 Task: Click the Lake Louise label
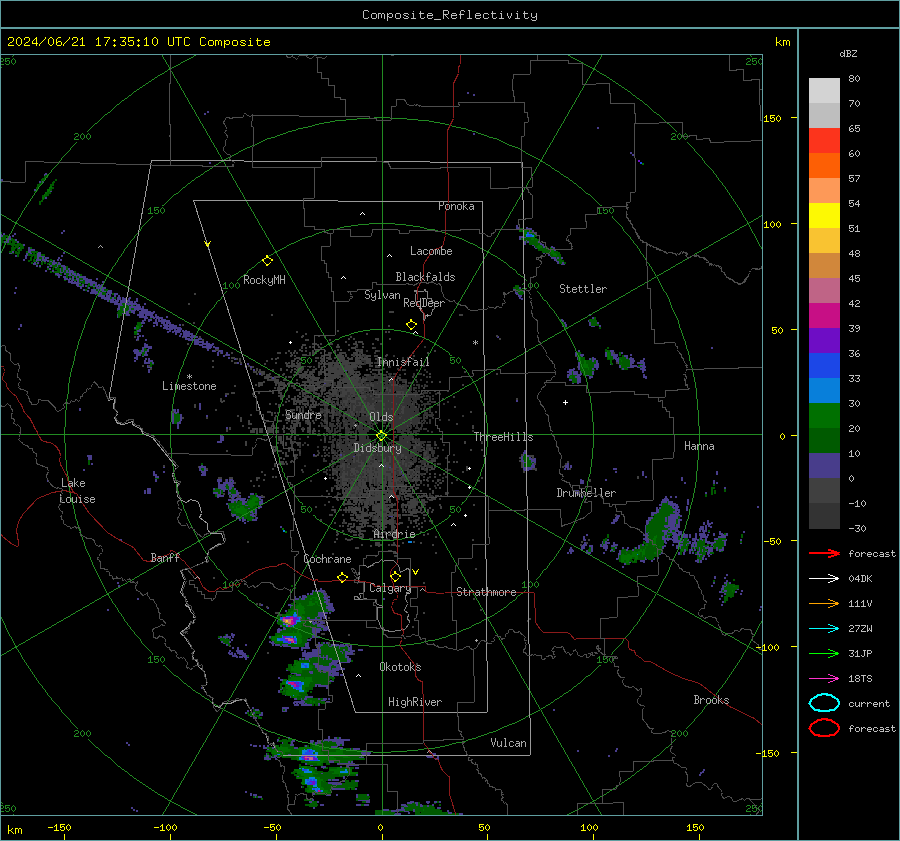77,491
